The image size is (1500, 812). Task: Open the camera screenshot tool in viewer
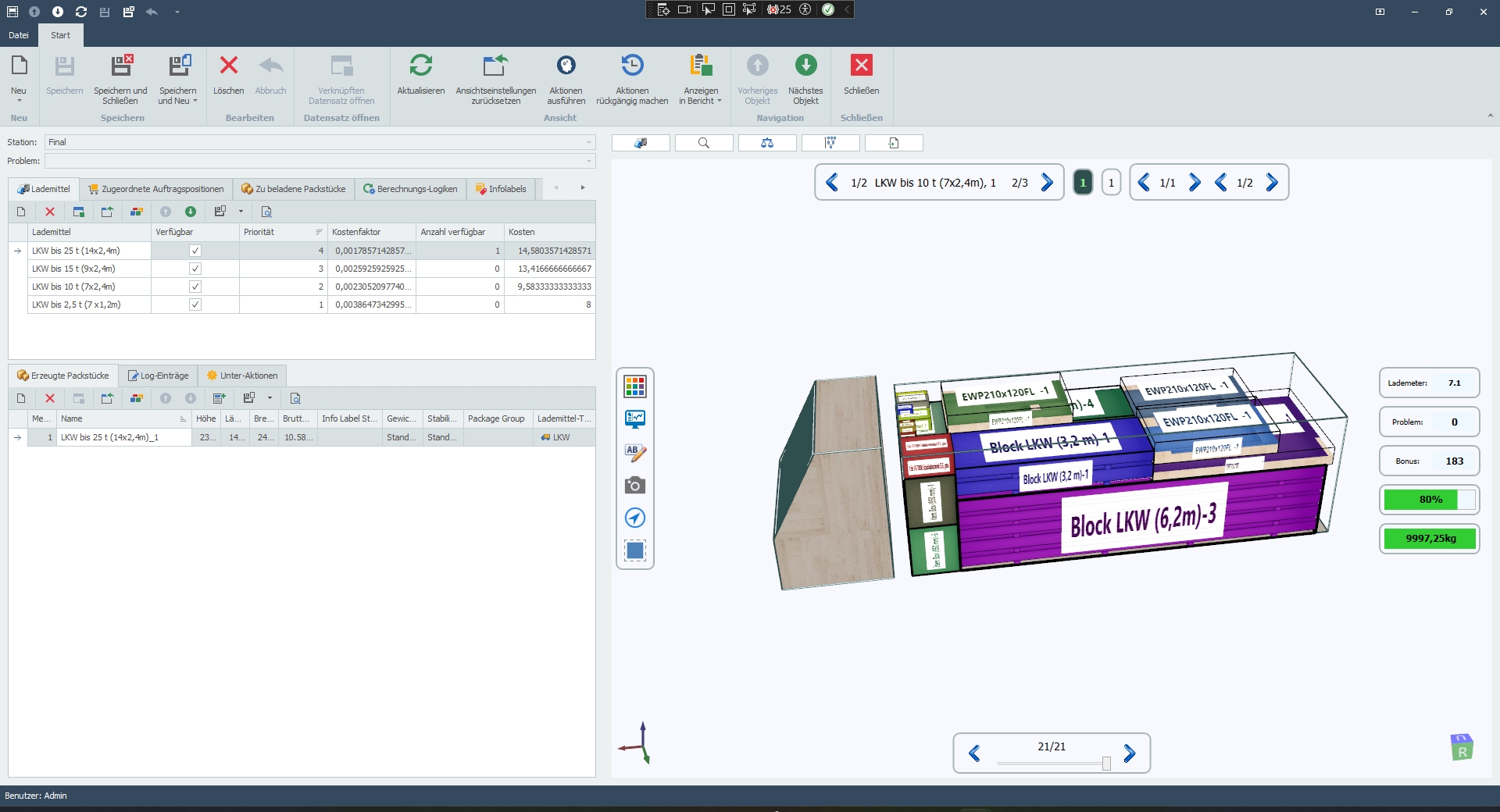coord(634,486)
